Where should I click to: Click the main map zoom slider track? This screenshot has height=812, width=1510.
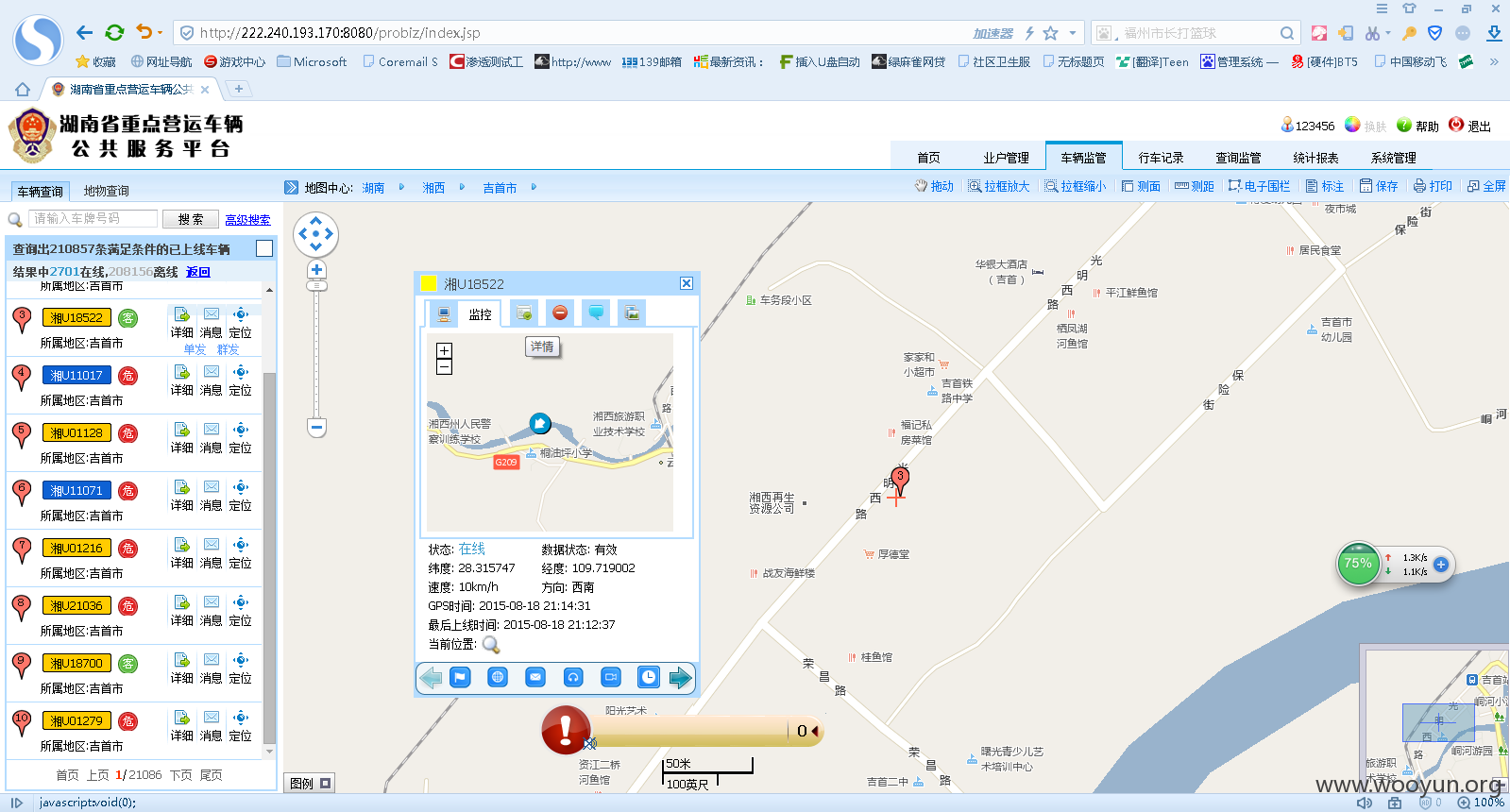tap(317, 354)
